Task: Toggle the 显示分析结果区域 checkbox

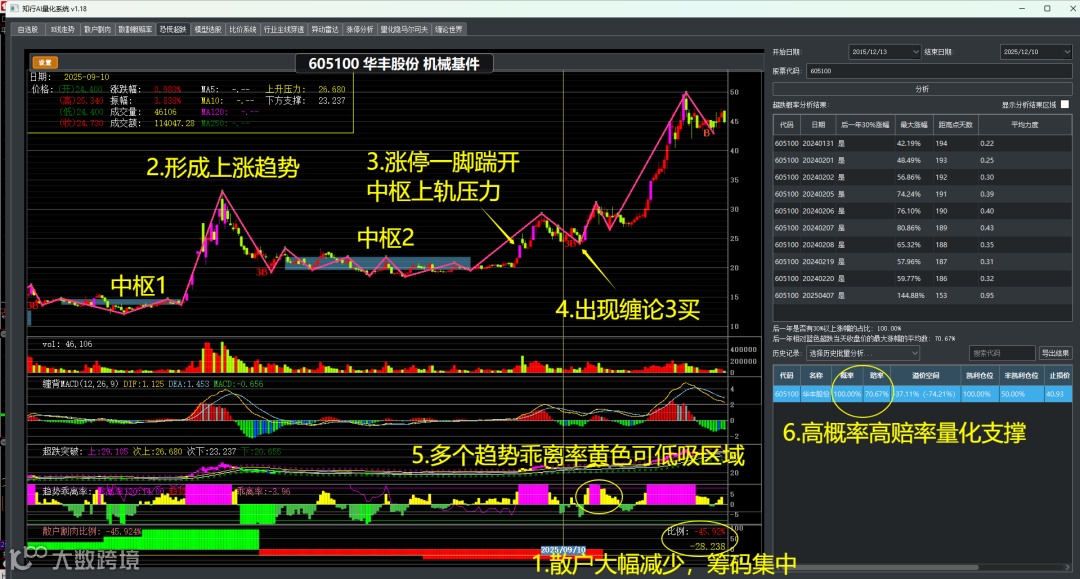Action: [1065, 105]
